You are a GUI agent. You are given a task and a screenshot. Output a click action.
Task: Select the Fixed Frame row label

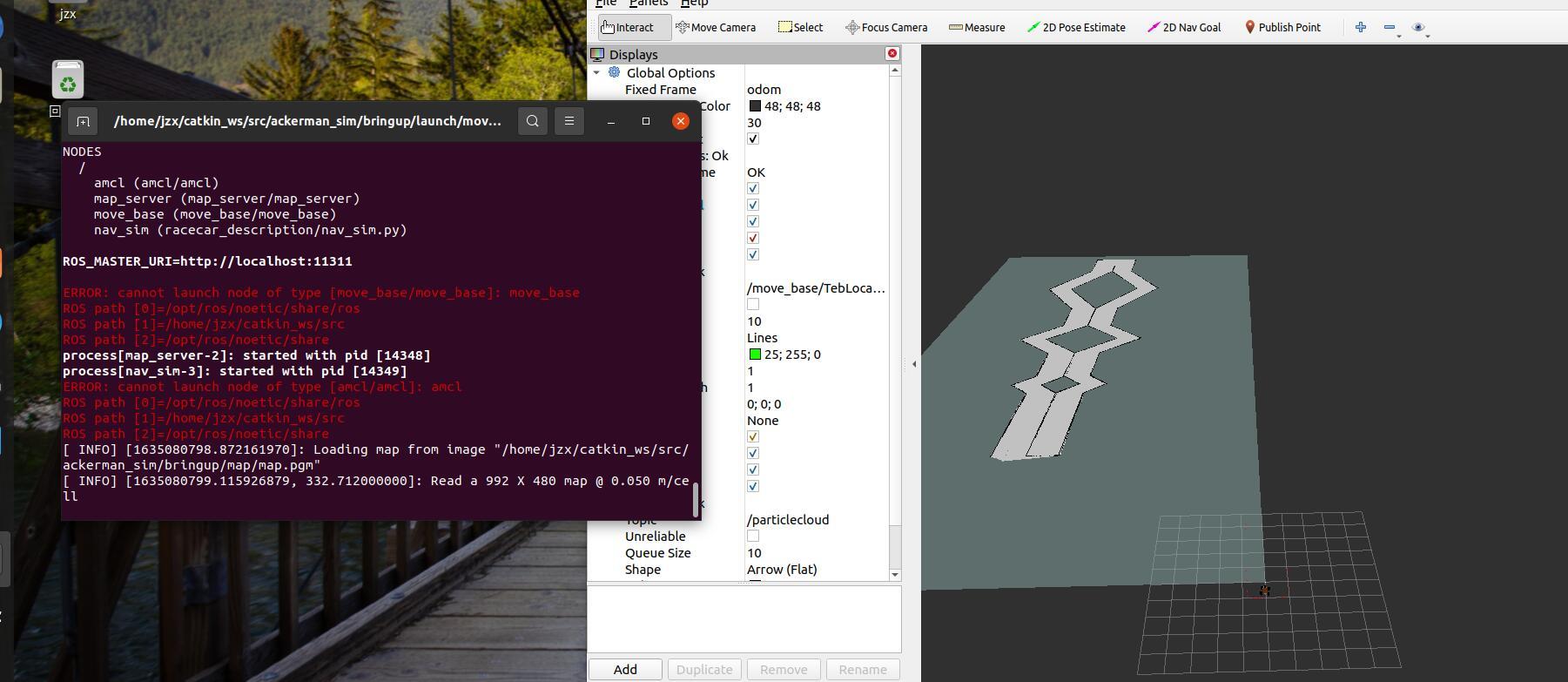(661, 90)
